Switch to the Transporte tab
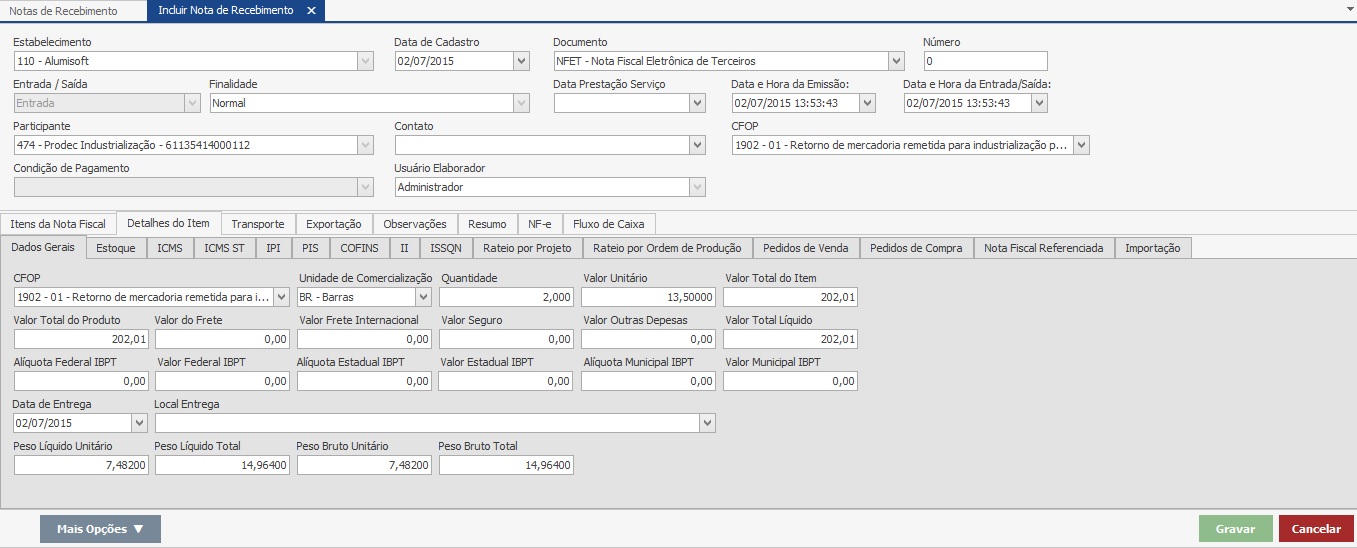Image resolution: width=1357 pixels, height=548 pixels. point(257,224)
